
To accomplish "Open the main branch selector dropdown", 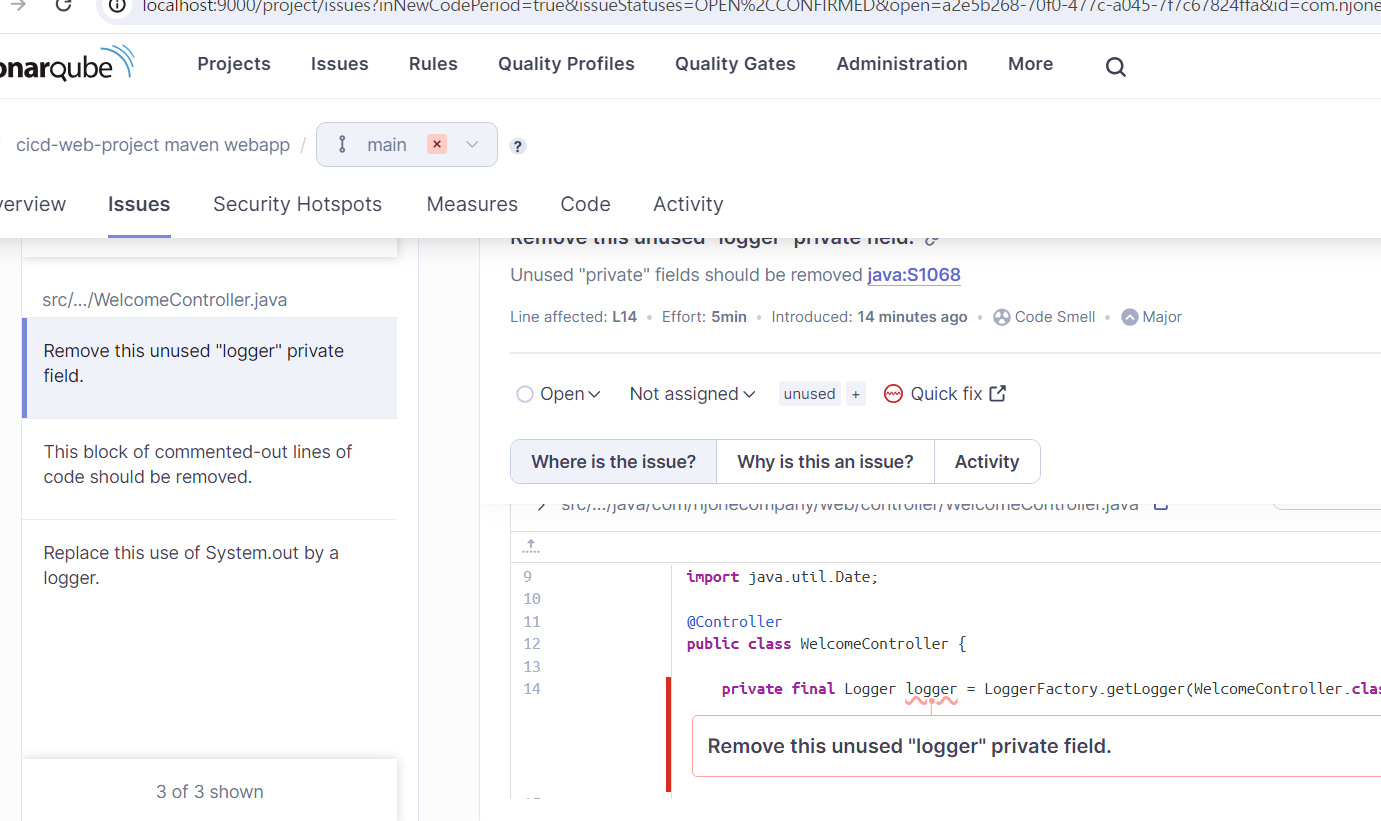I will pyautogui.click(x=407, y=145).
